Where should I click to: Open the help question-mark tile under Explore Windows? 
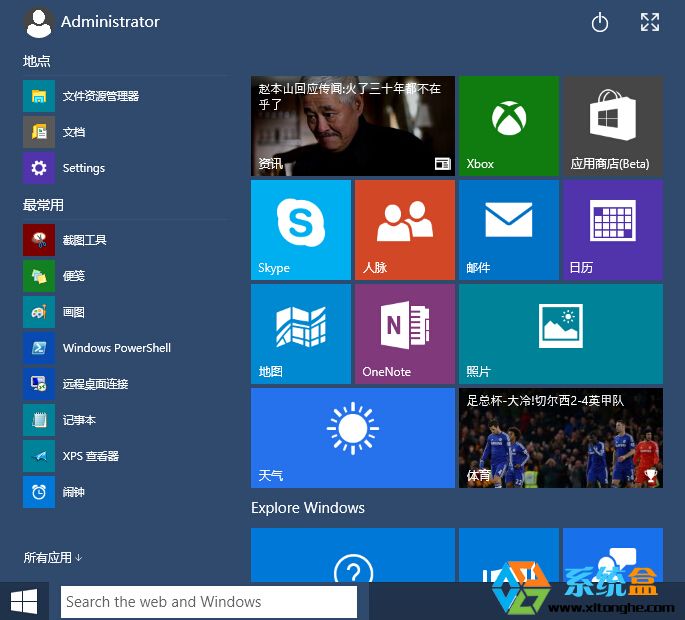tap(353, 555)
